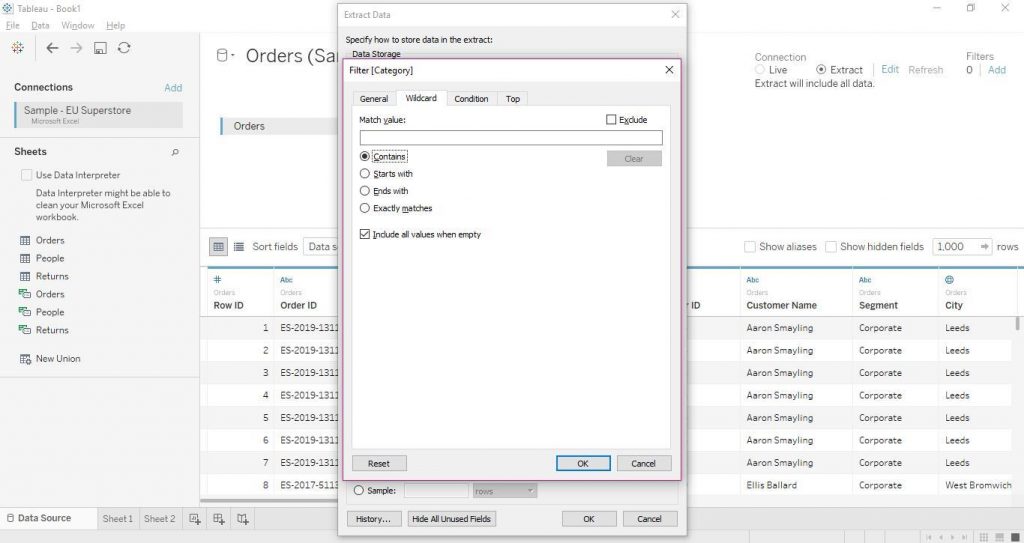The height and width of the screenshot is (543, 1024).
Task: Cancel the Filter [Category] dialog
Action: (x=643, y=463)
